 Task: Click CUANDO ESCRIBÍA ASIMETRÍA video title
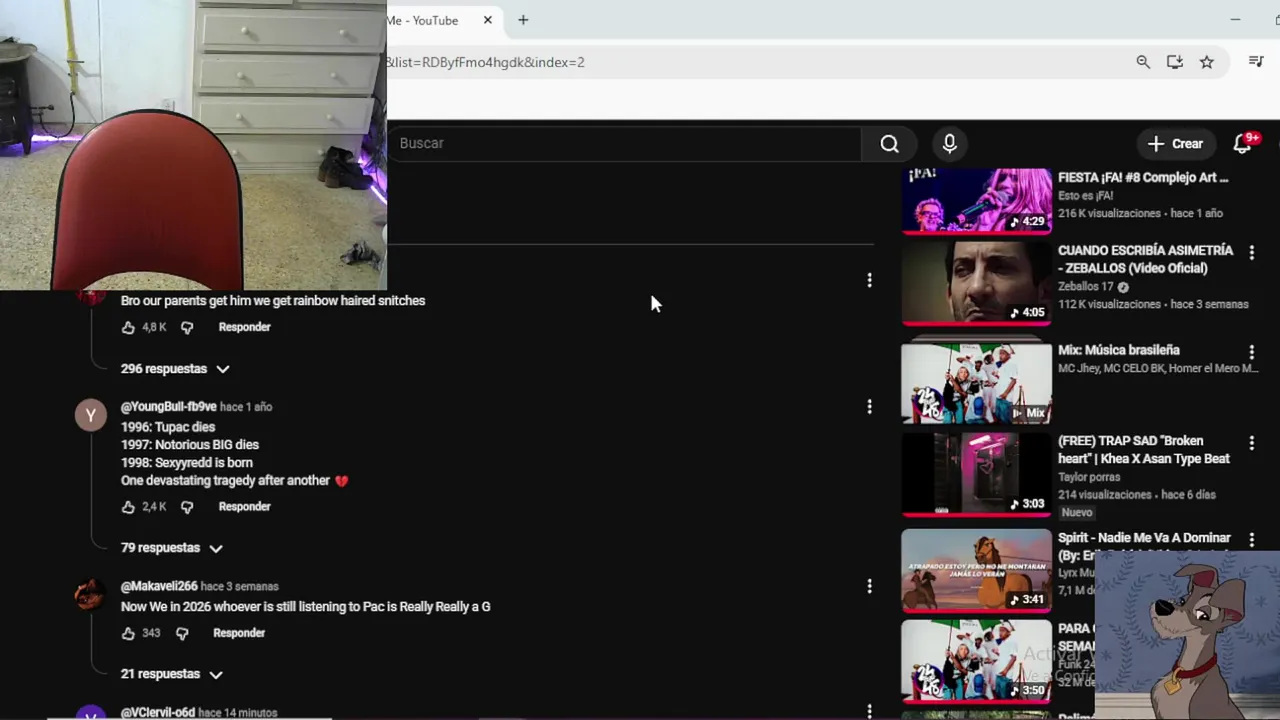click(1146, 259)
